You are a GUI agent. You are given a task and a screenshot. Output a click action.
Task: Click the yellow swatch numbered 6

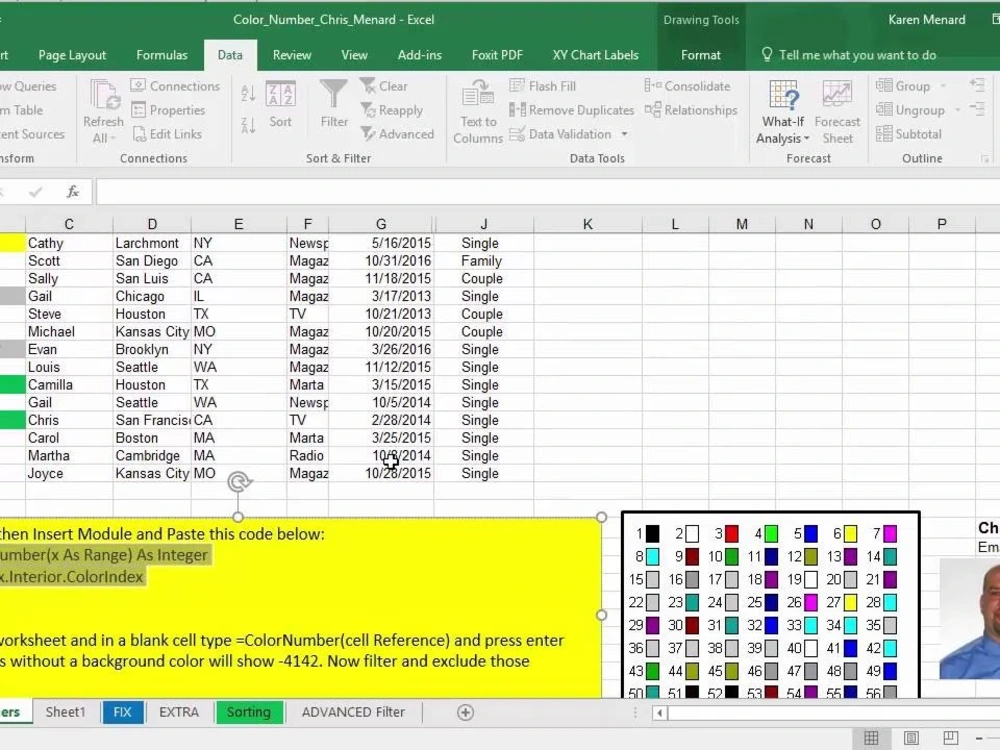click(x=850, y=533)
